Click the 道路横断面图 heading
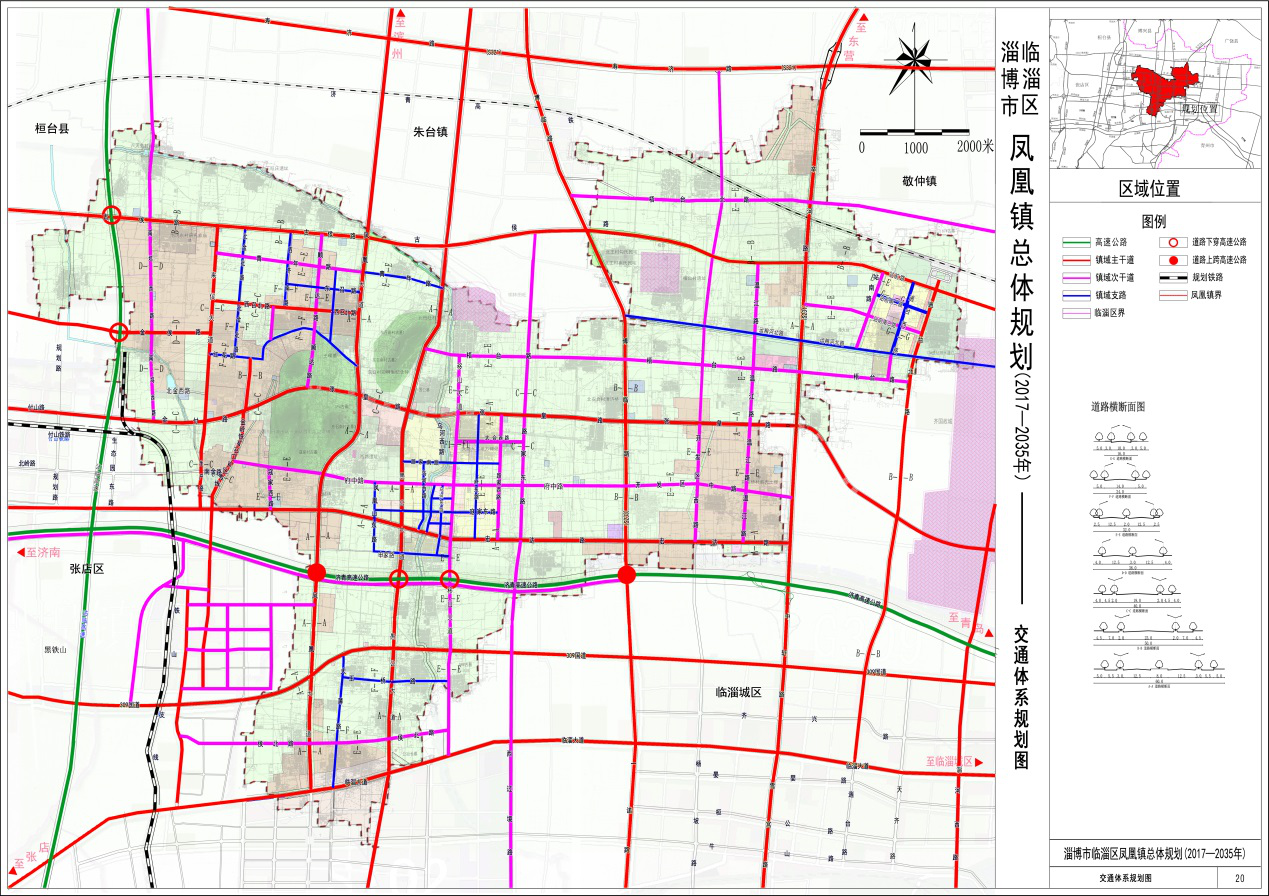The width and height of the screenshot is (1269, 896). click(1117, 407)
